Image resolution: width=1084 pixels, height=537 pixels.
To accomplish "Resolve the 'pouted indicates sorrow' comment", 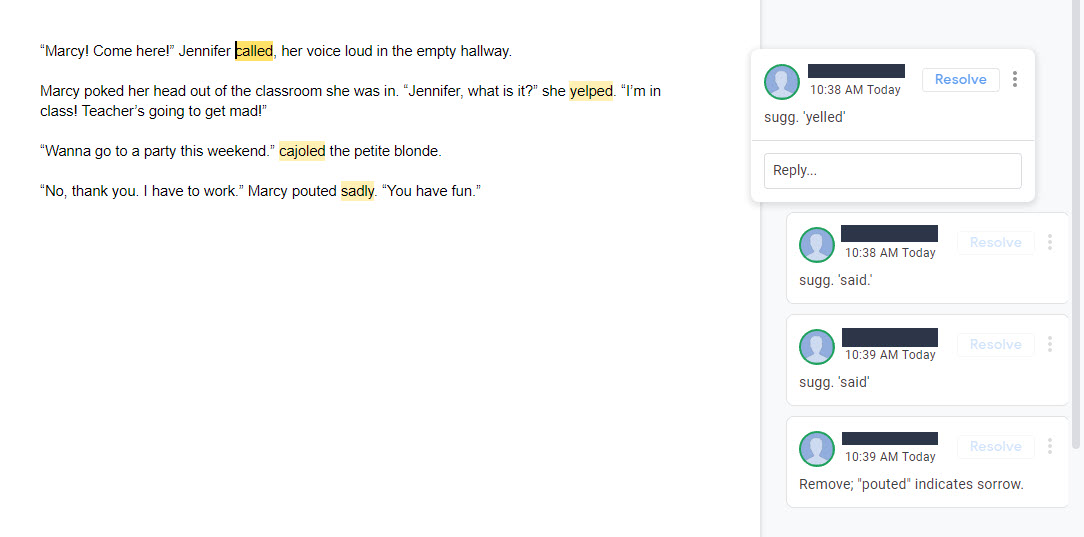I will (x=996, y=446).
